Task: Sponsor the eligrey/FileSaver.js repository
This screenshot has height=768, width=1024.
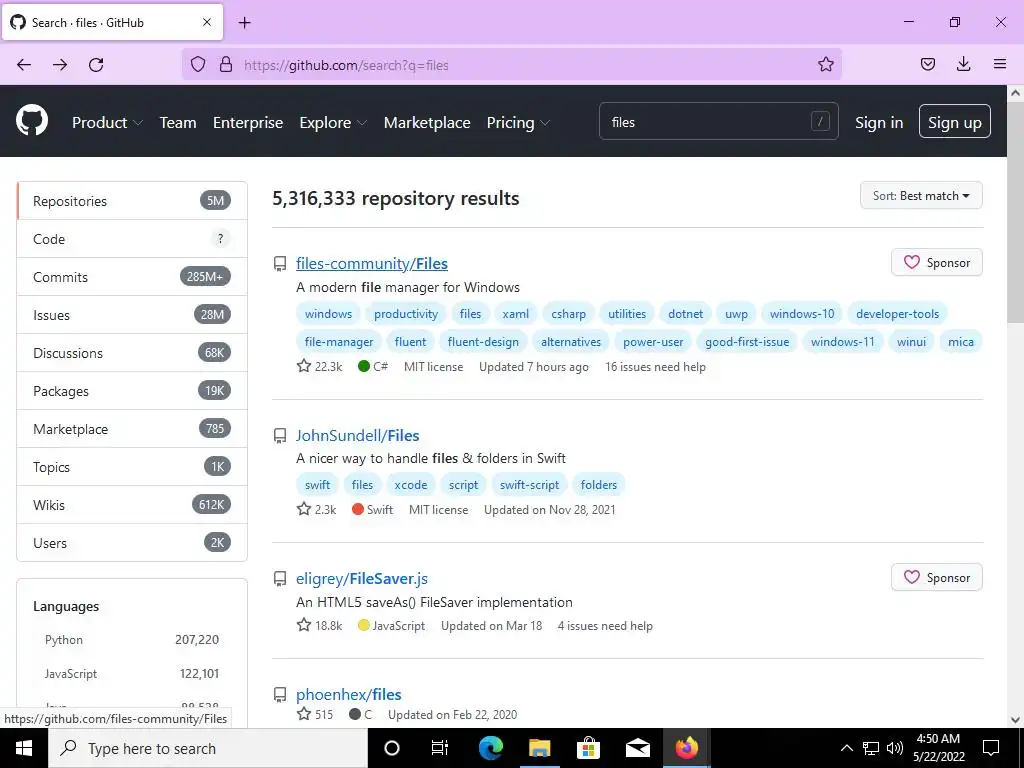Action: pos(936,577)
